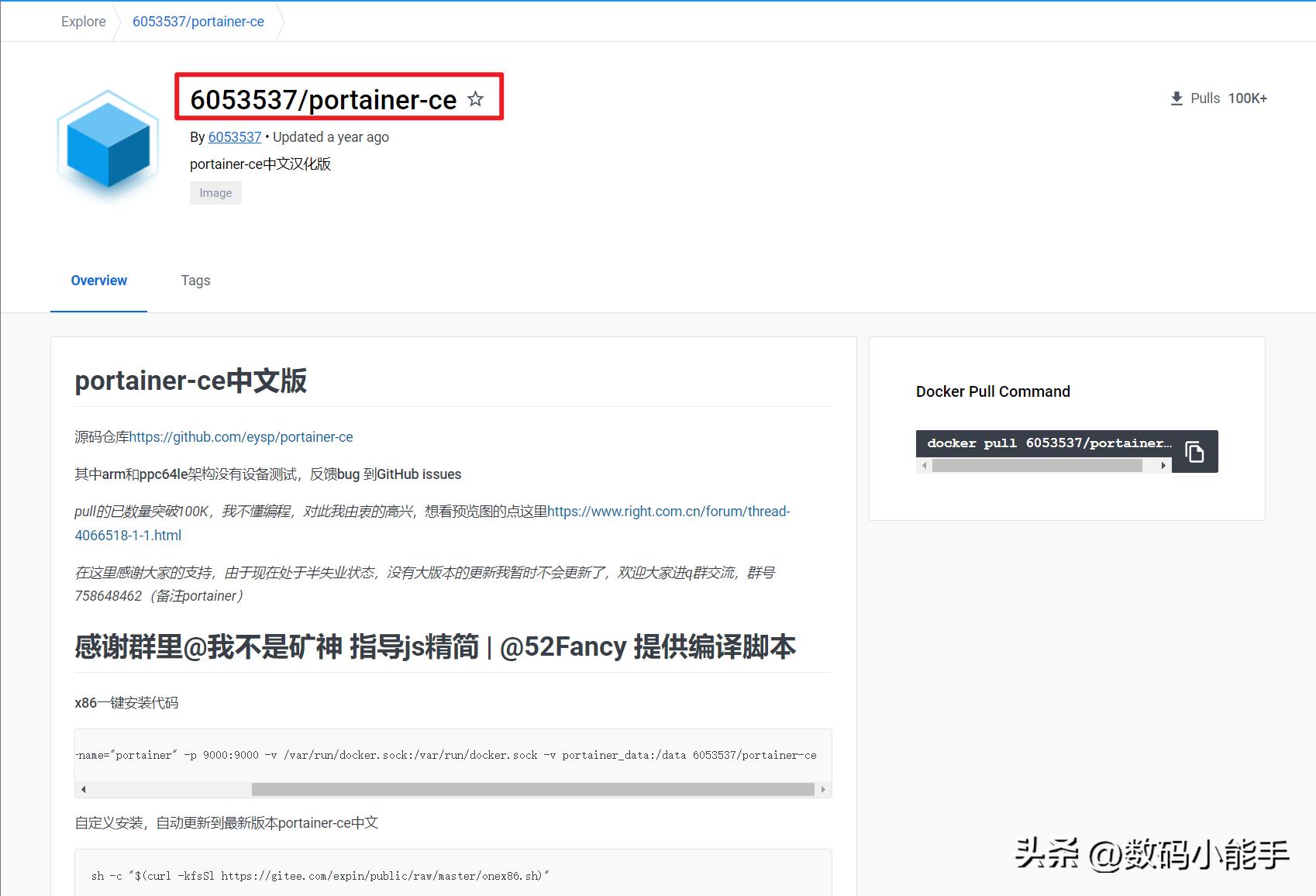Open the right.com.cn forum thread link
1316x896 pixels.
(668, 512)
